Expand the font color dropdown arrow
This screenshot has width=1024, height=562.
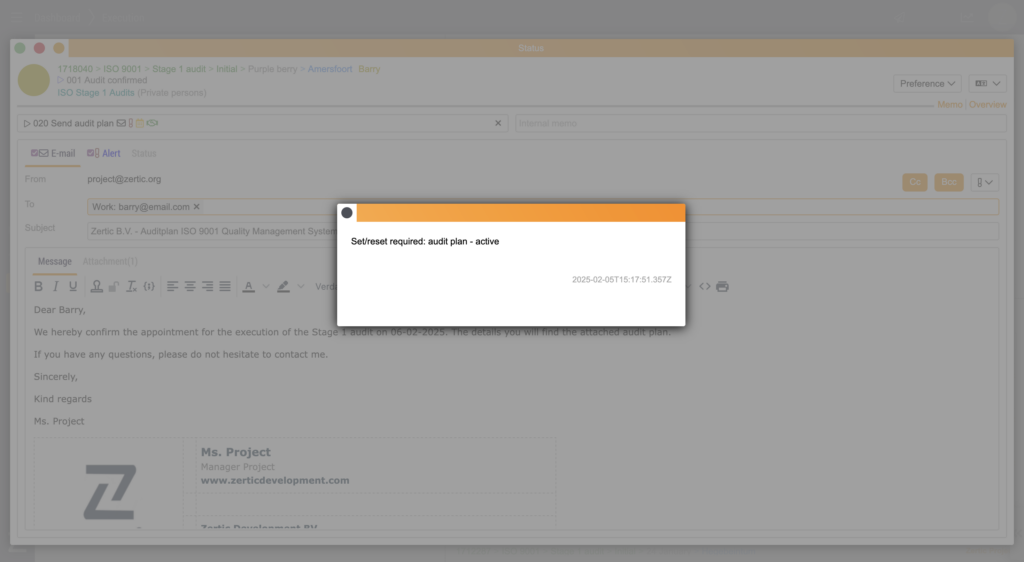(x=266, y=287)
